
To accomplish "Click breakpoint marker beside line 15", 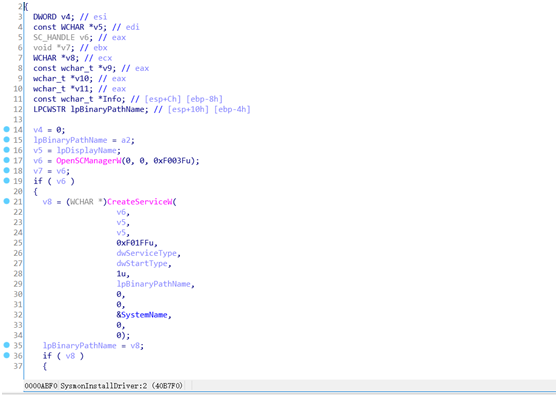I will 6,139.
